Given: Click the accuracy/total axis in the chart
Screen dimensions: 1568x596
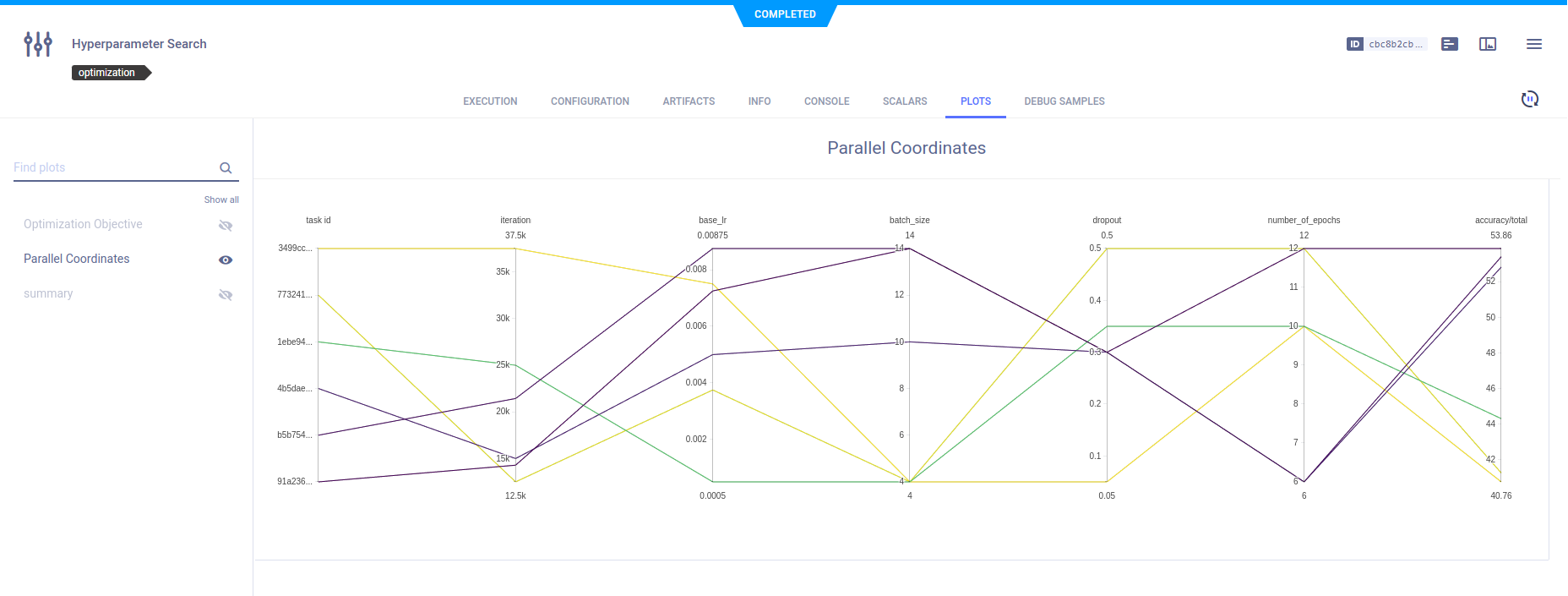Looking at the screenshot, I should coord(1500,364).
